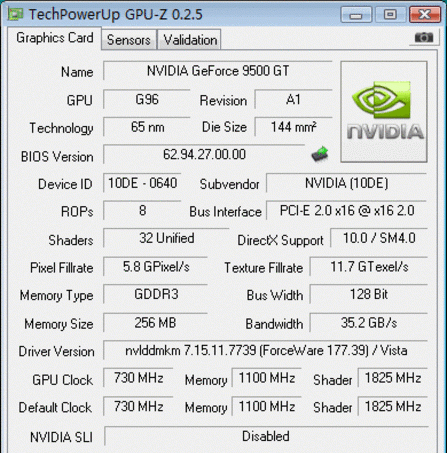The image size is (447, 453).
Task: Click the Memory Type field GDDR3
Action: [x=156, y=294]
